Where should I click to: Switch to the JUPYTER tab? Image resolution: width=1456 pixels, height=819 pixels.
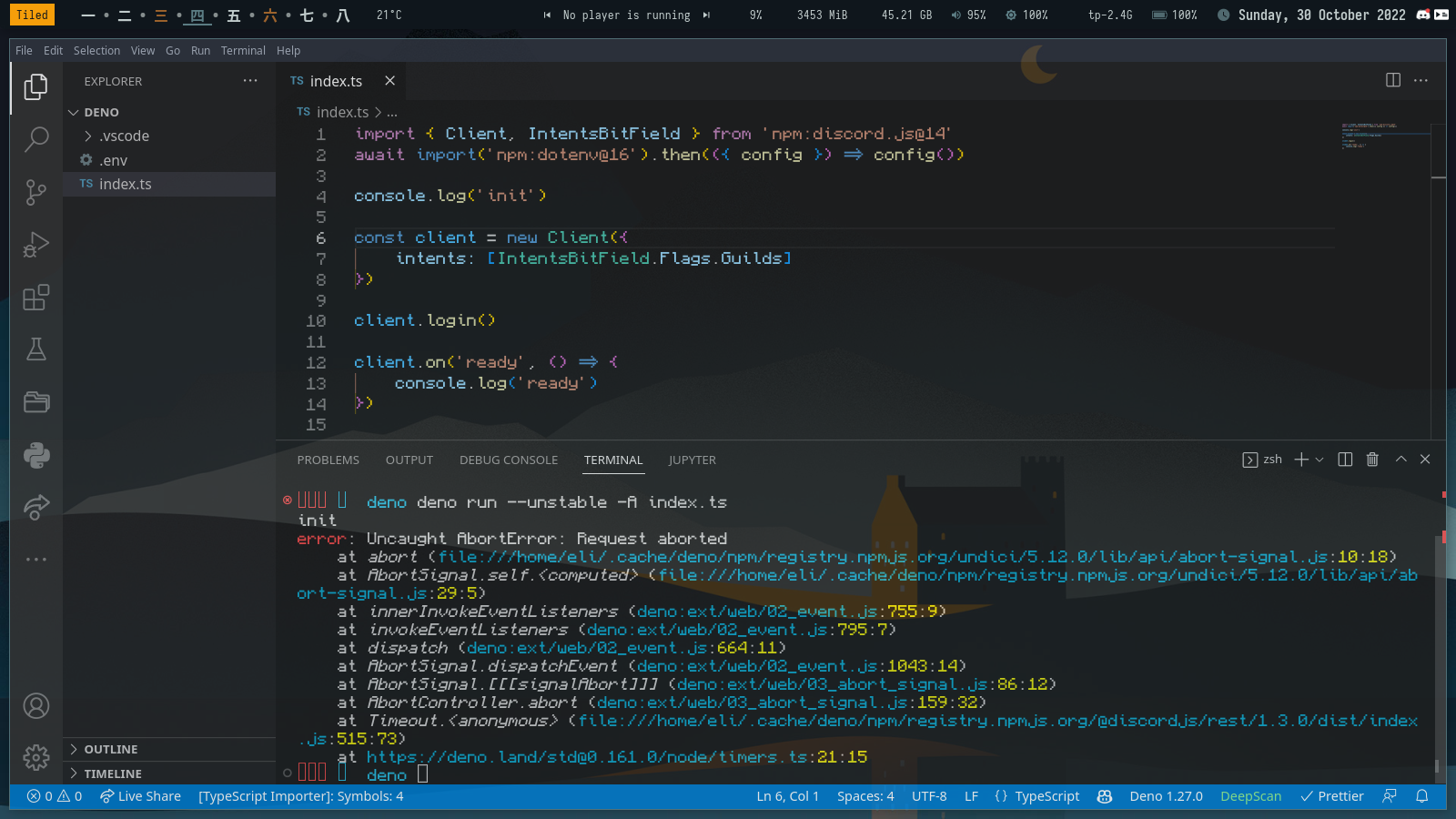coord(692,460)
